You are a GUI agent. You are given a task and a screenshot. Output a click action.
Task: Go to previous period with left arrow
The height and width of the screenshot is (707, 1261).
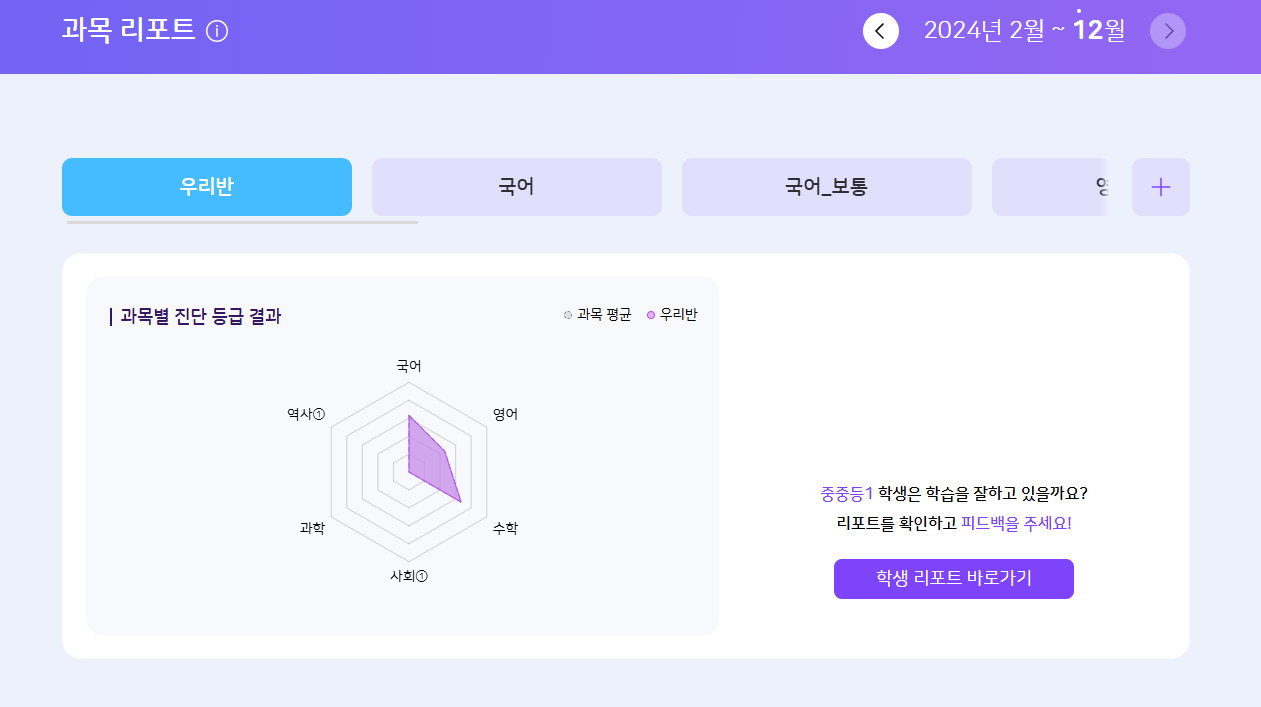pos(880,31)
